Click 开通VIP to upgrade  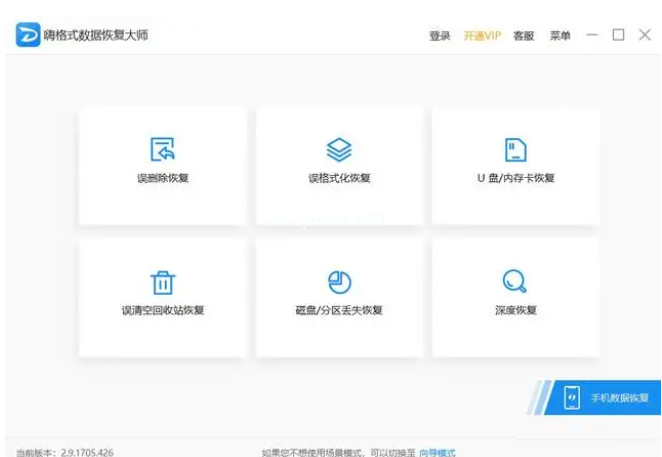pyautogui.click(x=482, y=36)
